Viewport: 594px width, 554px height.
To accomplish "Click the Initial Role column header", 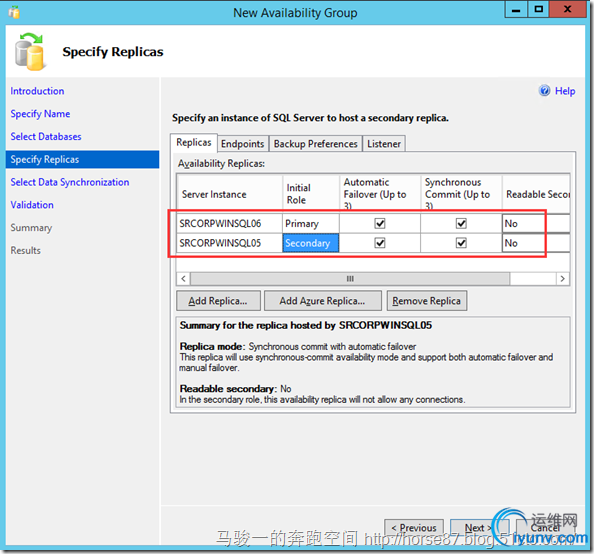I will pos(311,194).
